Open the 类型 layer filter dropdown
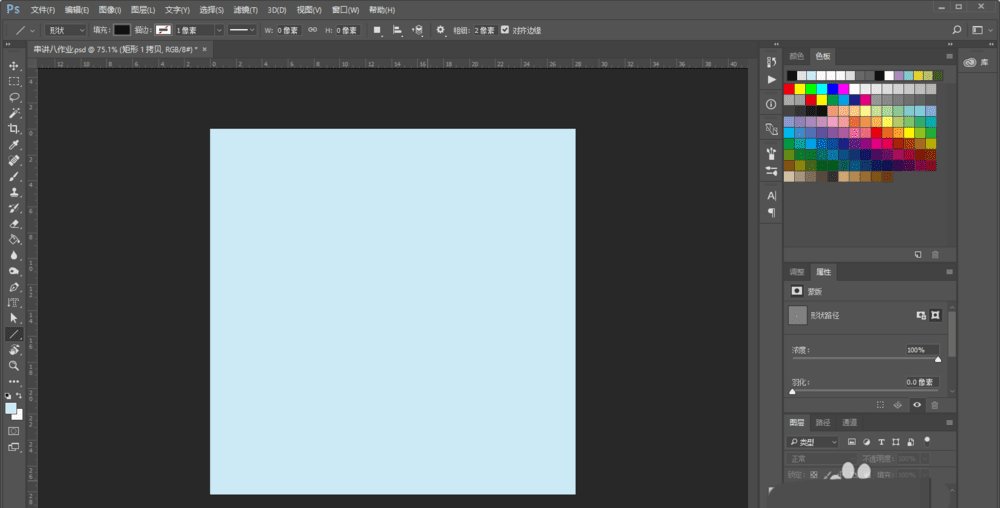The image size is (1000, 508). coord(814,441)
